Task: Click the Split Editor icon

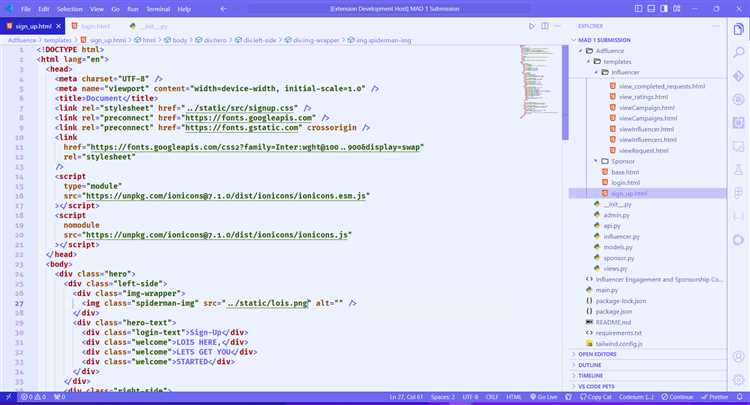Action: (x=545, y=26)
